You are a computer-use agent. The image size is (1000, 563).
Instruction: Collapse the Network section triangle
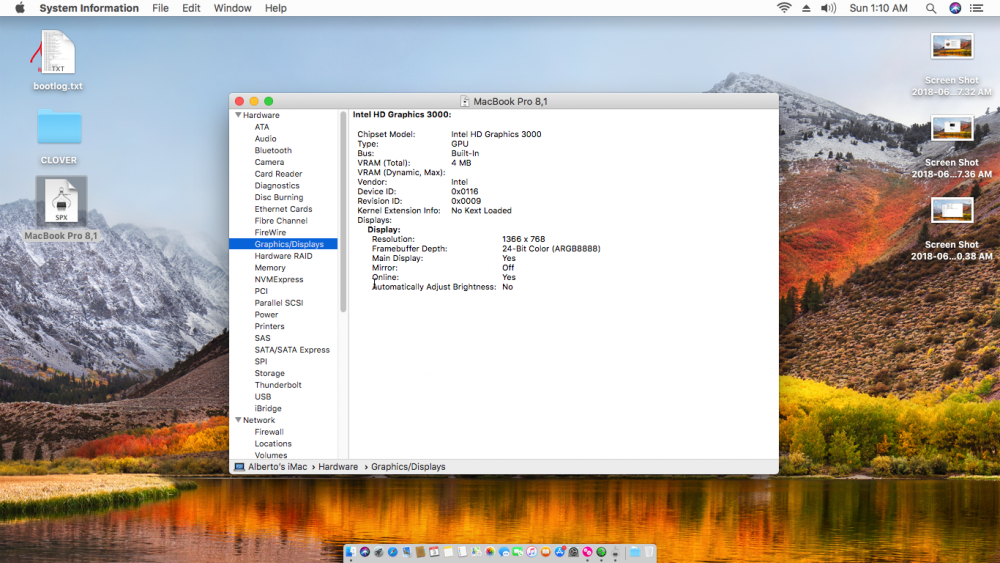click(x=238, y=420)
